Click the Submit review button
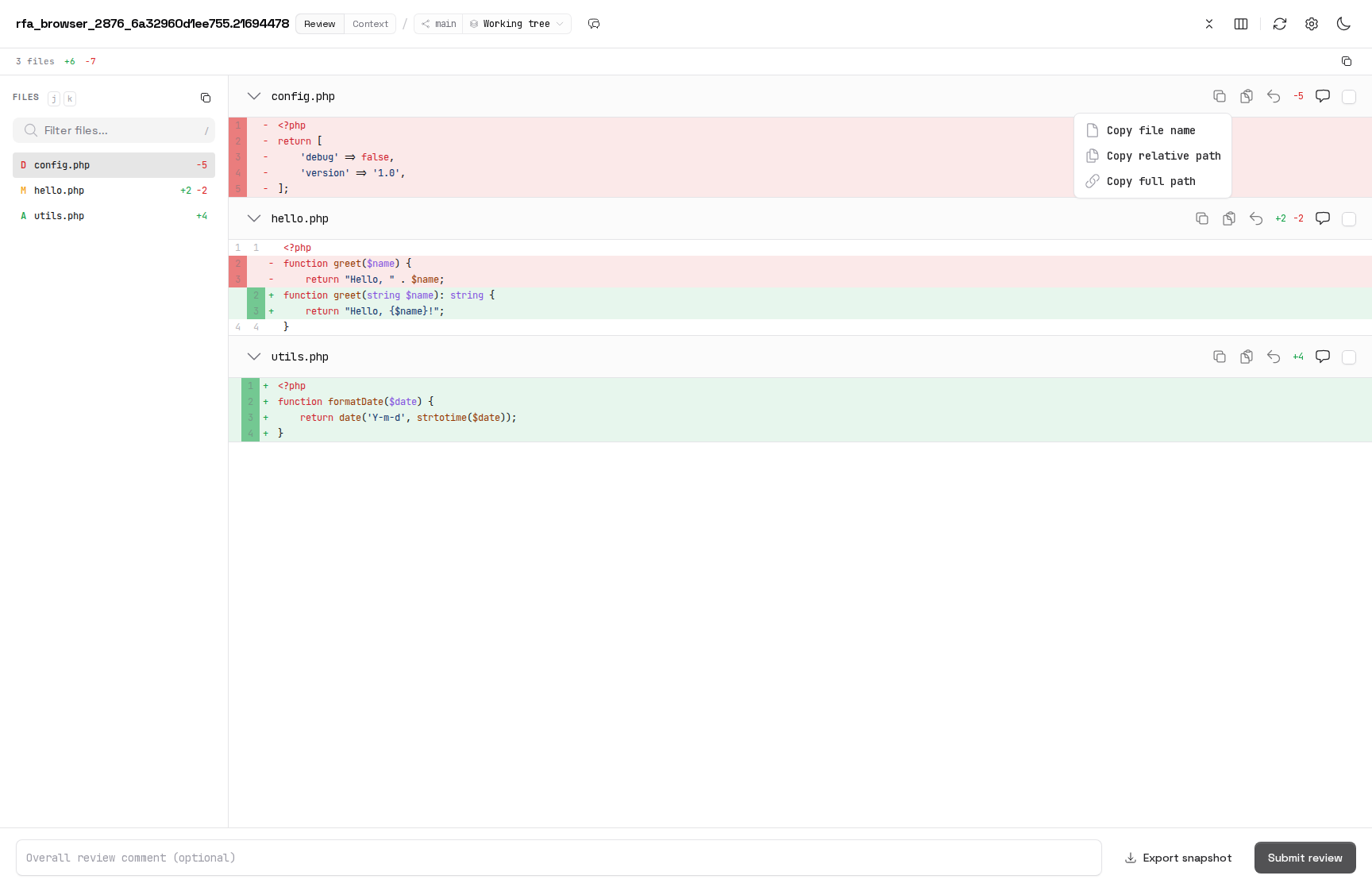 (x=1305, y=858)
